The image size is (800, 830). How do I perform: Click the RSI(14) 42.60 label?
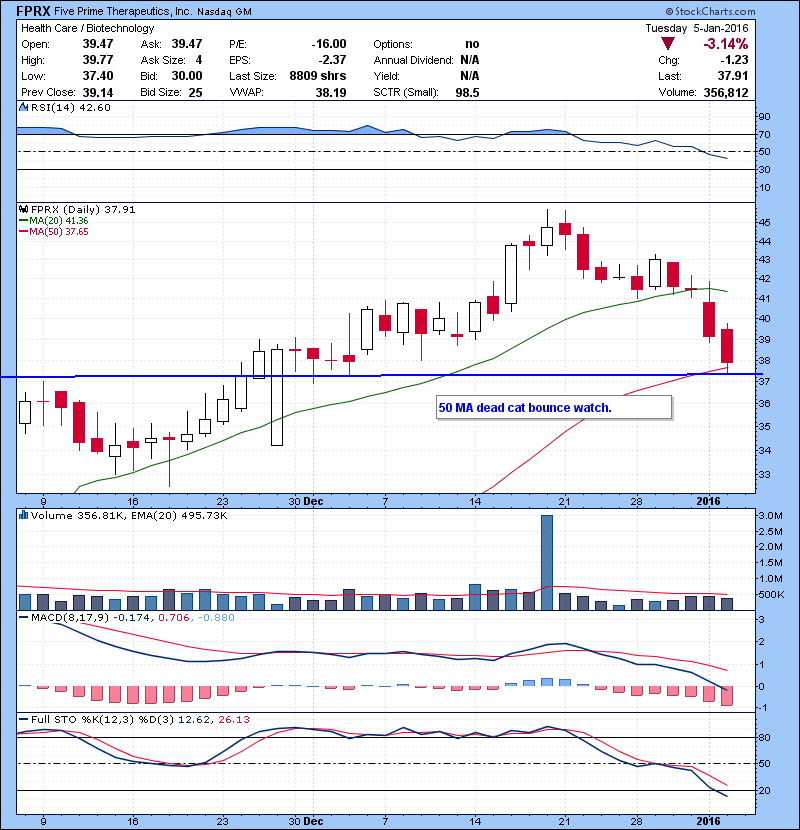pyautogui.click(x=71, y=107)
